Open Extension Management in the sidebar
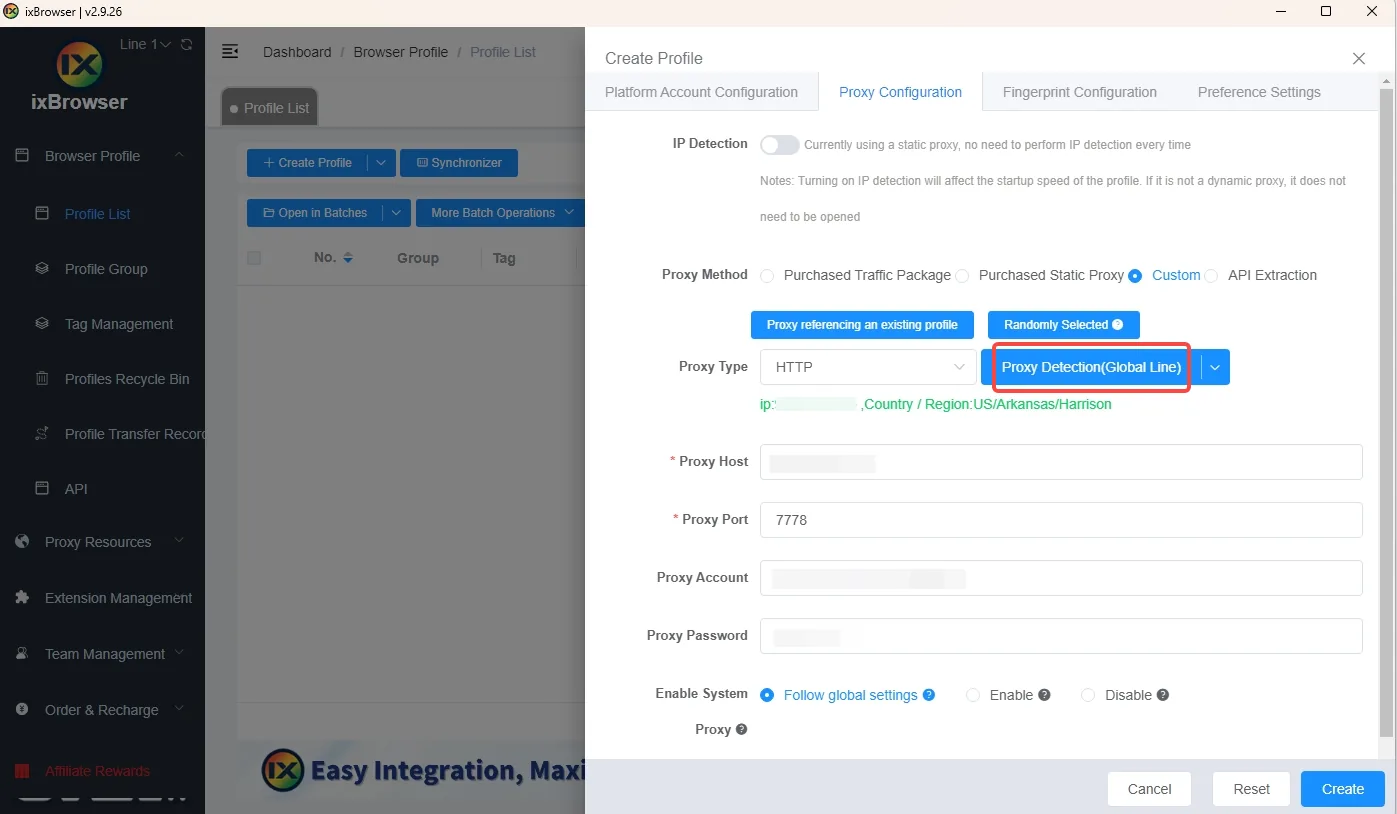Viewport: 1397px width, 814px height. click(x=118, y=598)
